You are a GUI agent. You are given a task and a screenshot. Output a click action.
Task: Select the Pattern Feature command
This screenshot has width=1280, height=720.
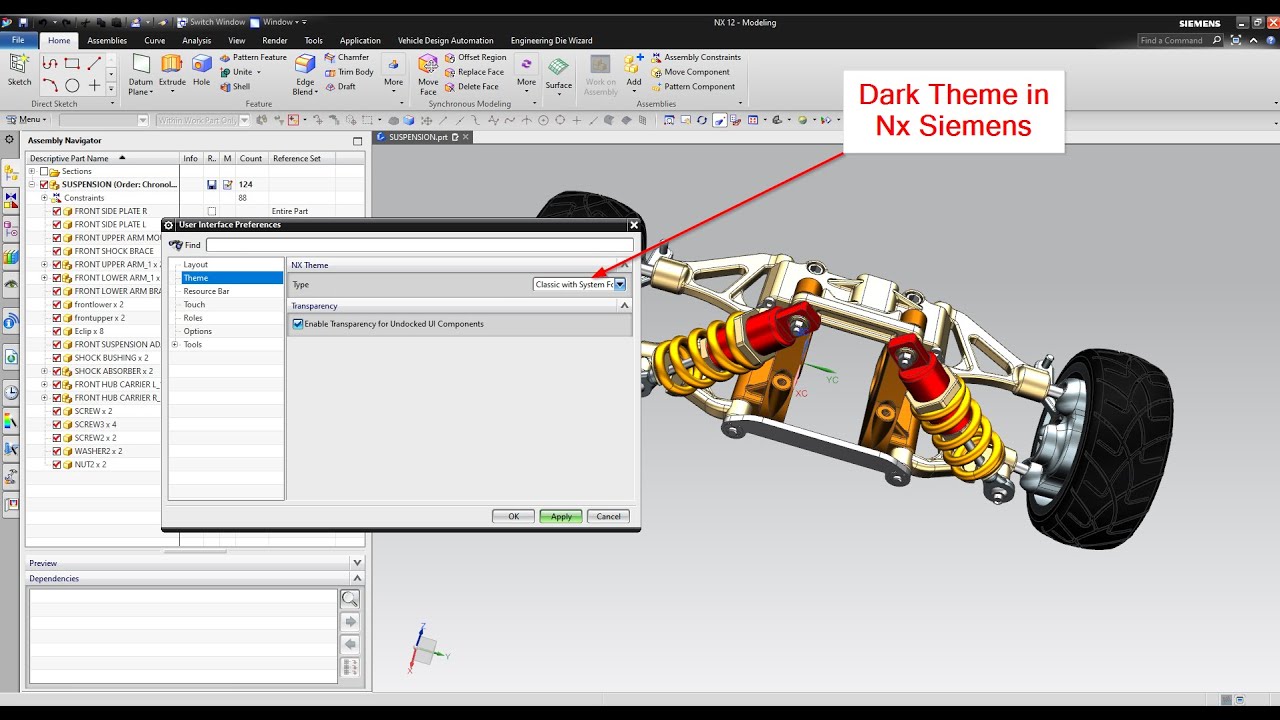coord(253,57)
